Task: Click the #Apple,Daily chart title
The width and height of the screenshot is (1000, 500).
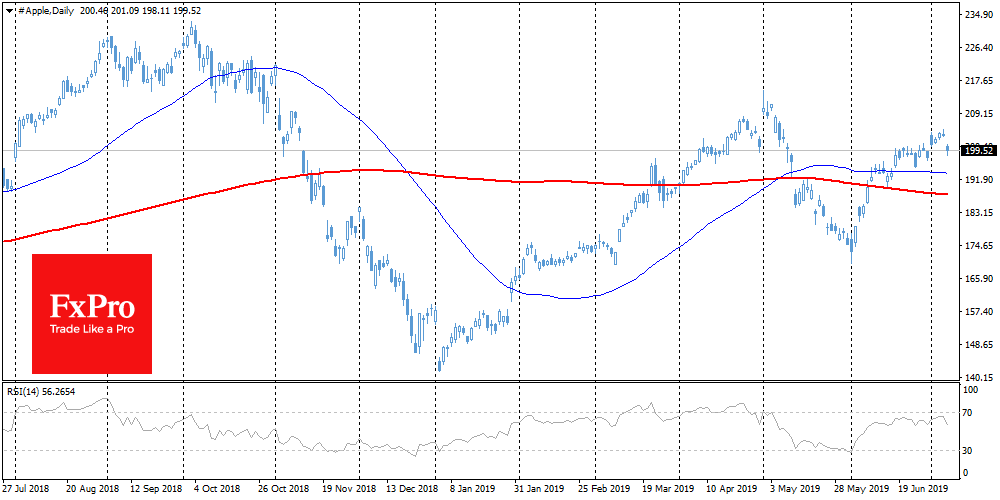Action: 44,9
